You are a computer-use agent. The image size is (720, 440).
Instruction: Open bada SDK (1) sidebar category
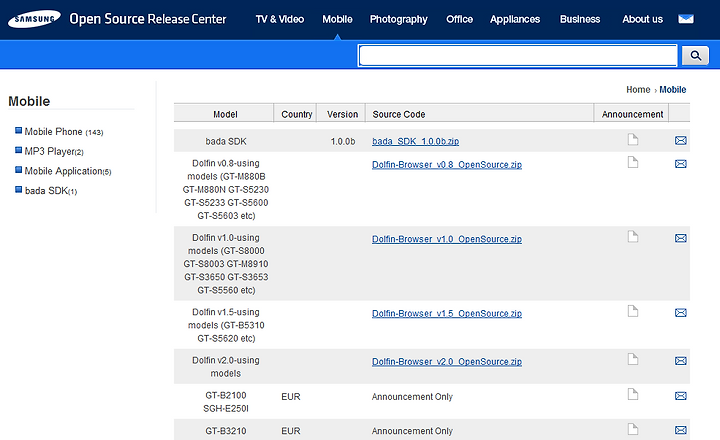pyautogui.click(x=51, y=191)
